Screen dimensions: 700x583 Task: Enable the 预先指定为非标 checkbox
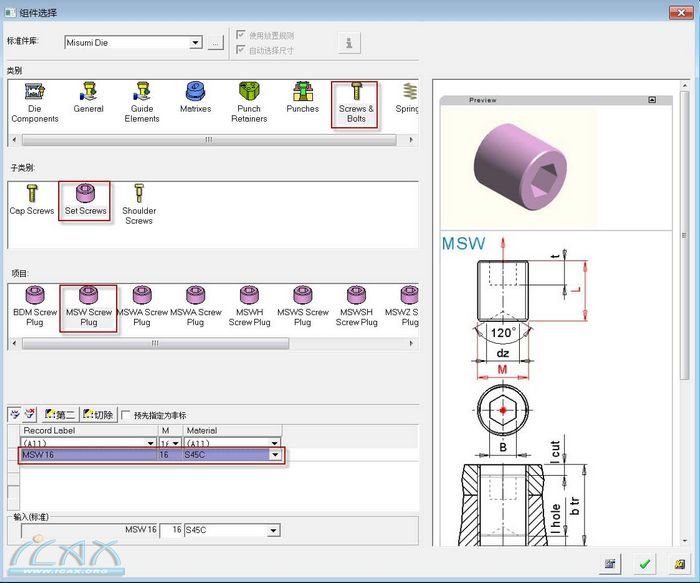[x=125, y=415]
